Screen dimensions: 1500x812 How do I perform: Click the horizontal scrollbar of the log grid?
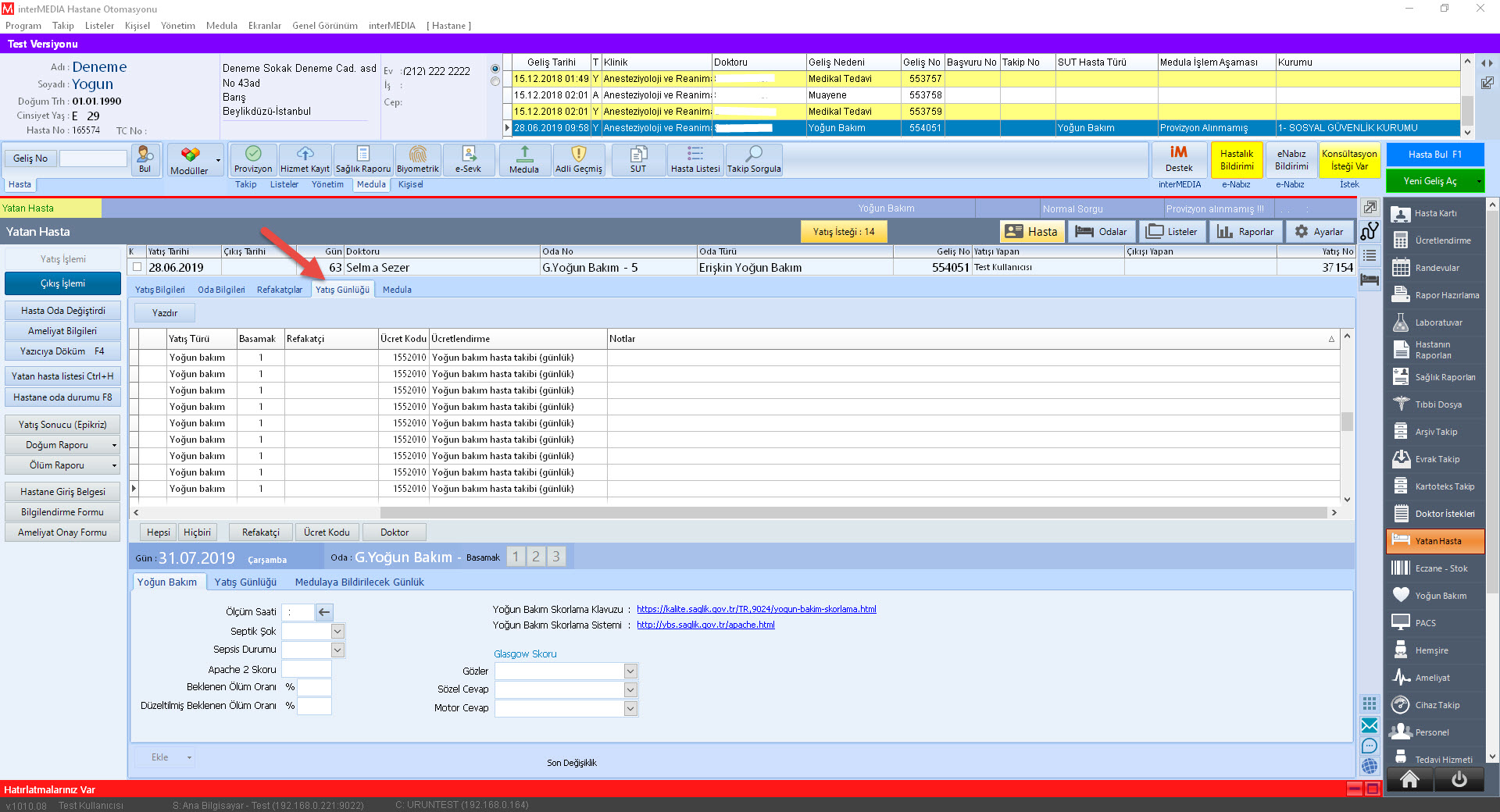point(852,513)
